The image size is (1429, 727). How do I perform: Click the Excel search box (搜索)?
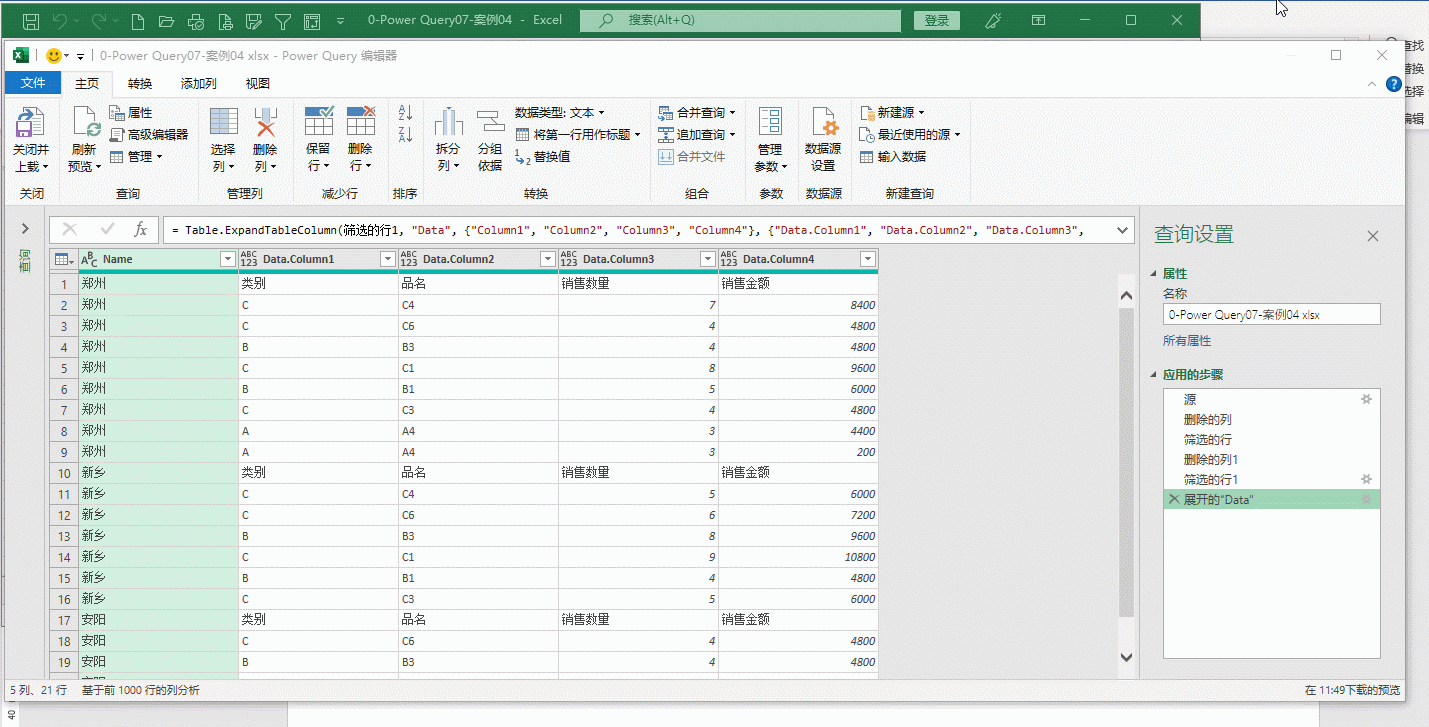(740, 20)
